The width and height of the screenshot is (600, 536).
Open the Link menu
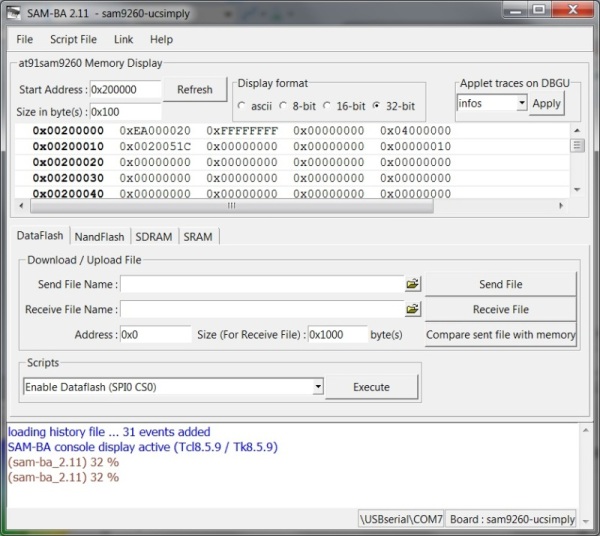click(123, 39)
